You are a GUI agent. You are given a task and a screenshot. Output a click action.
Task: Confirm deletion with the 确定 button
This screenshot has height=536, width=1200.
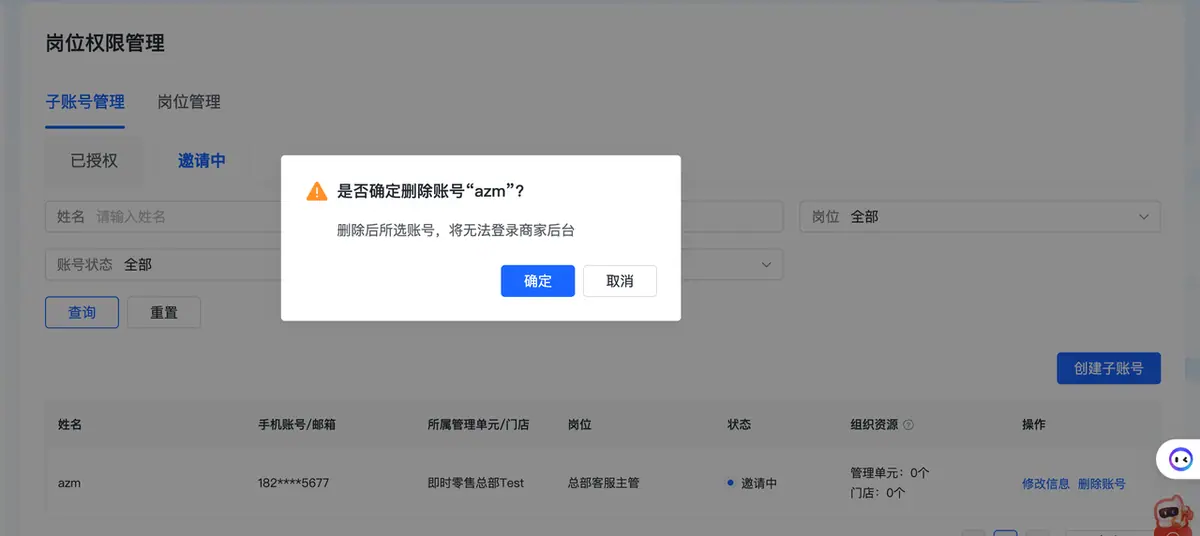point(538,281)
